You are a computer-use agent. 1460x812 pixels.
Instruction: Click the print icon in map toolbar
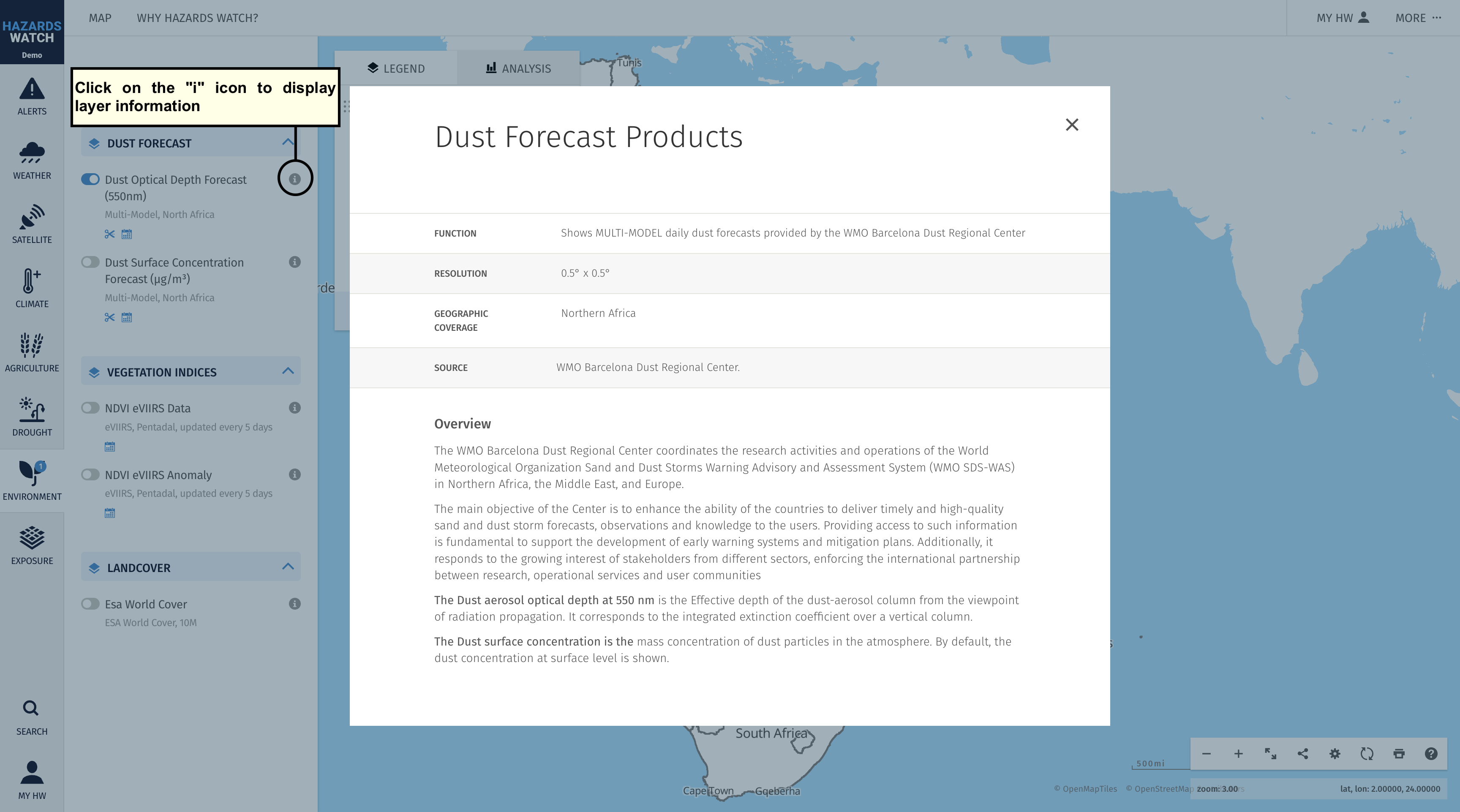coord(1399,754)
